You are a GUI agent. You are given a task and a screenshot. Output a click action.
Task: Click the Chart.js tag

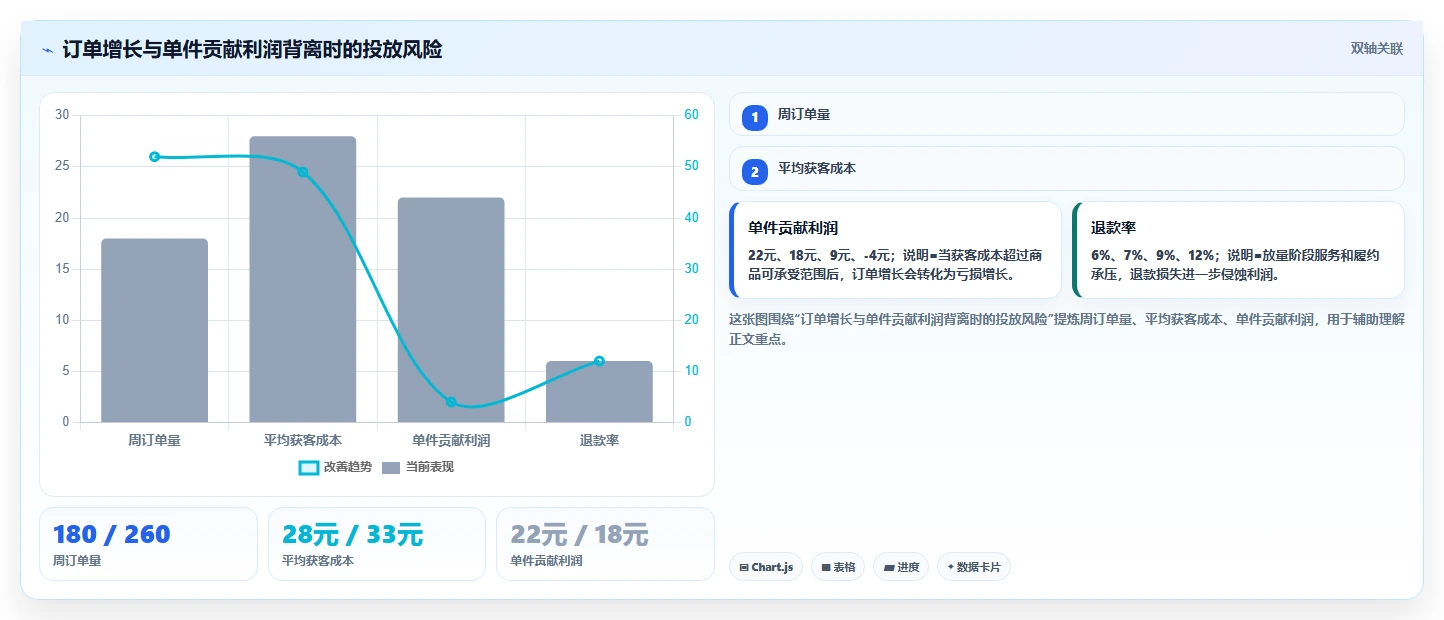click(x=766, y=567)
